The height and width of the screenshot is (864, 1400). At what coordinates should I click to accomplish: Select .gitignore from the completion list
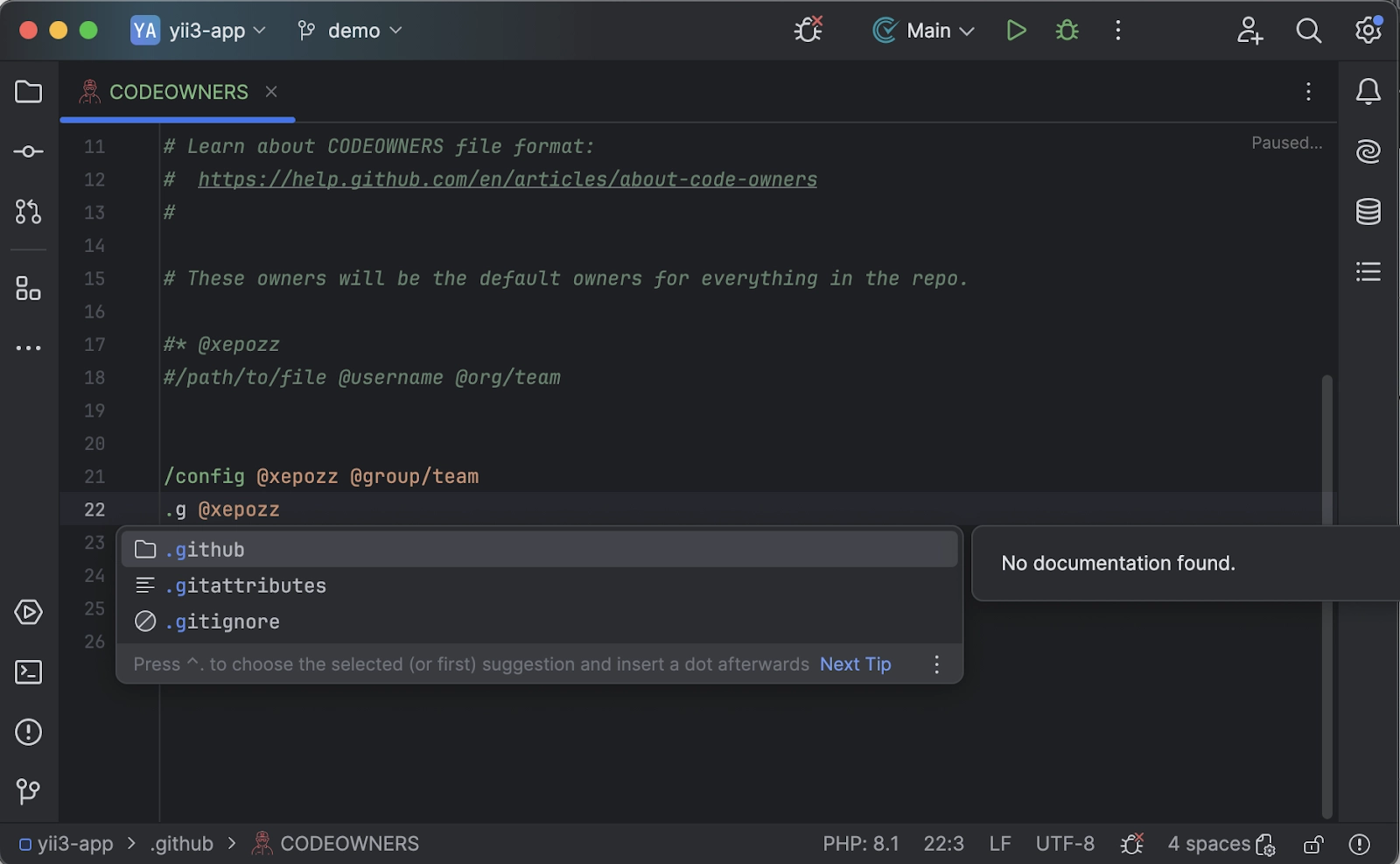[x=224, y=621]
